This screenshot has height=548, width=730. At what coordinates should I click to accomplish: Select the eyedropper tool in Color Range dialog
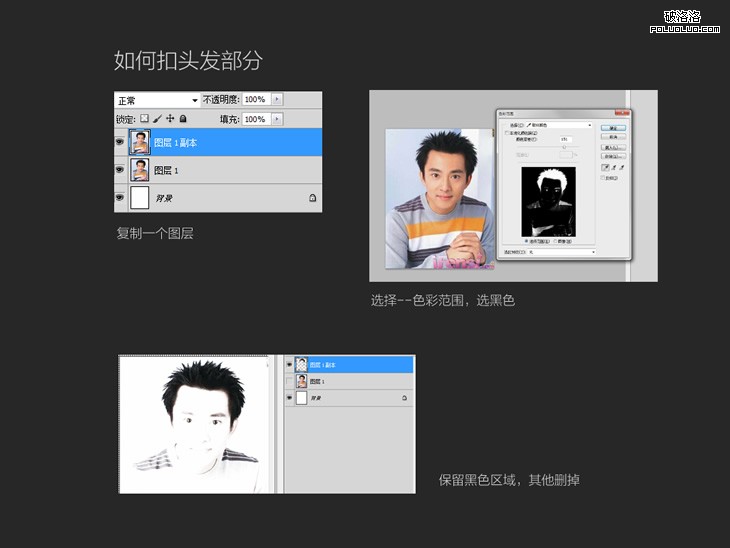tap(604, 168)
